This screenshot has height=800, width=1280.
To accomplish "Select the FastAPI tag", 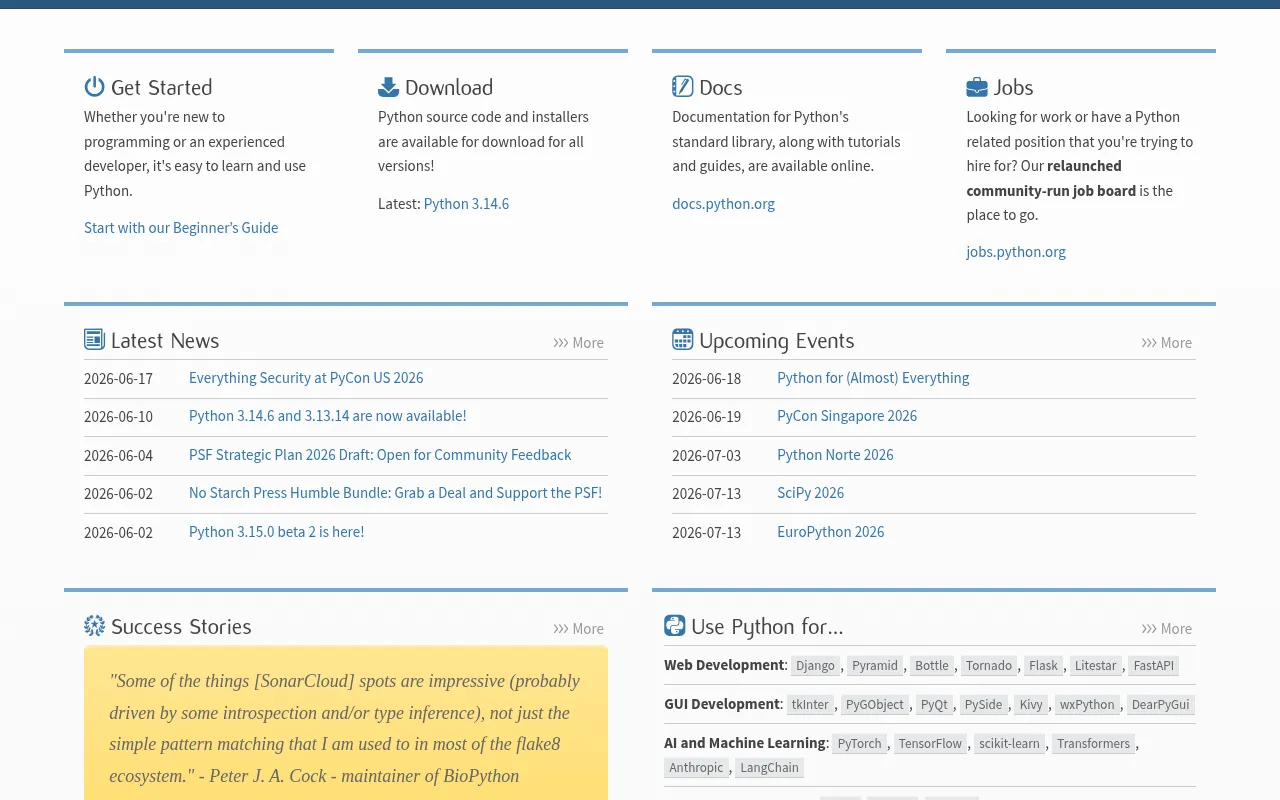I will [x=1154, y=666].
